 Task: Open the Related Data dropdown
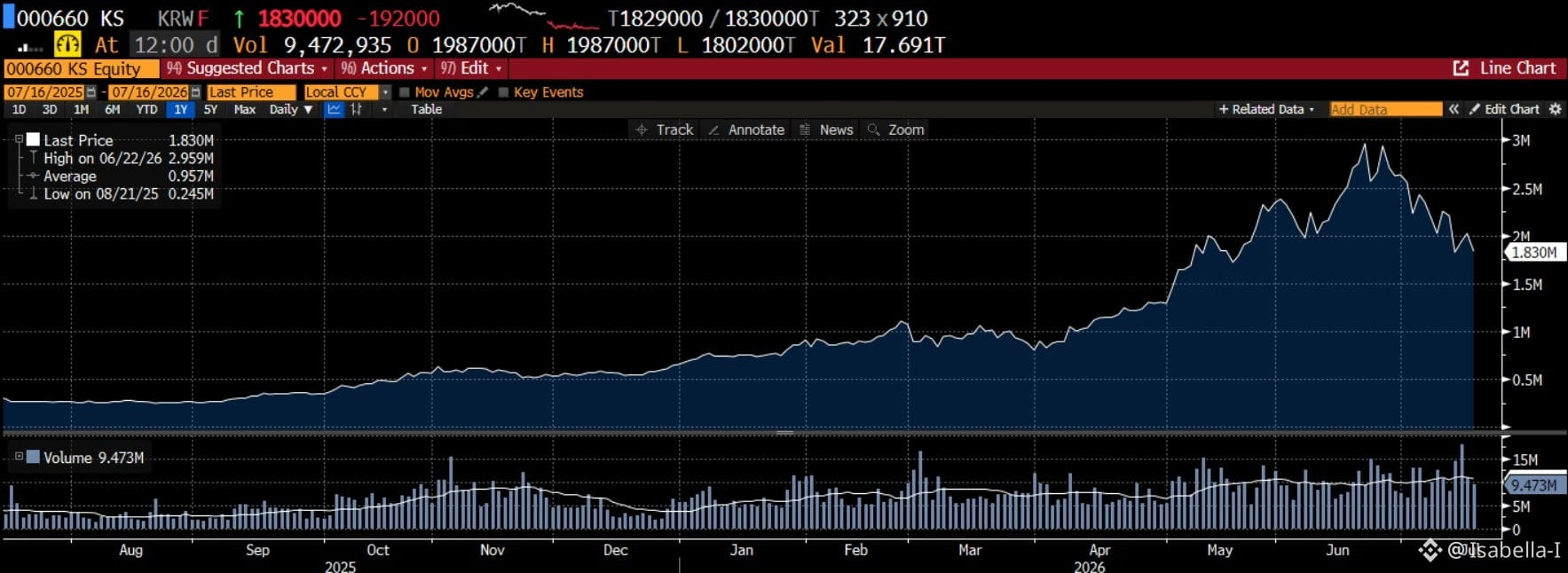(x=1266, y=109)
